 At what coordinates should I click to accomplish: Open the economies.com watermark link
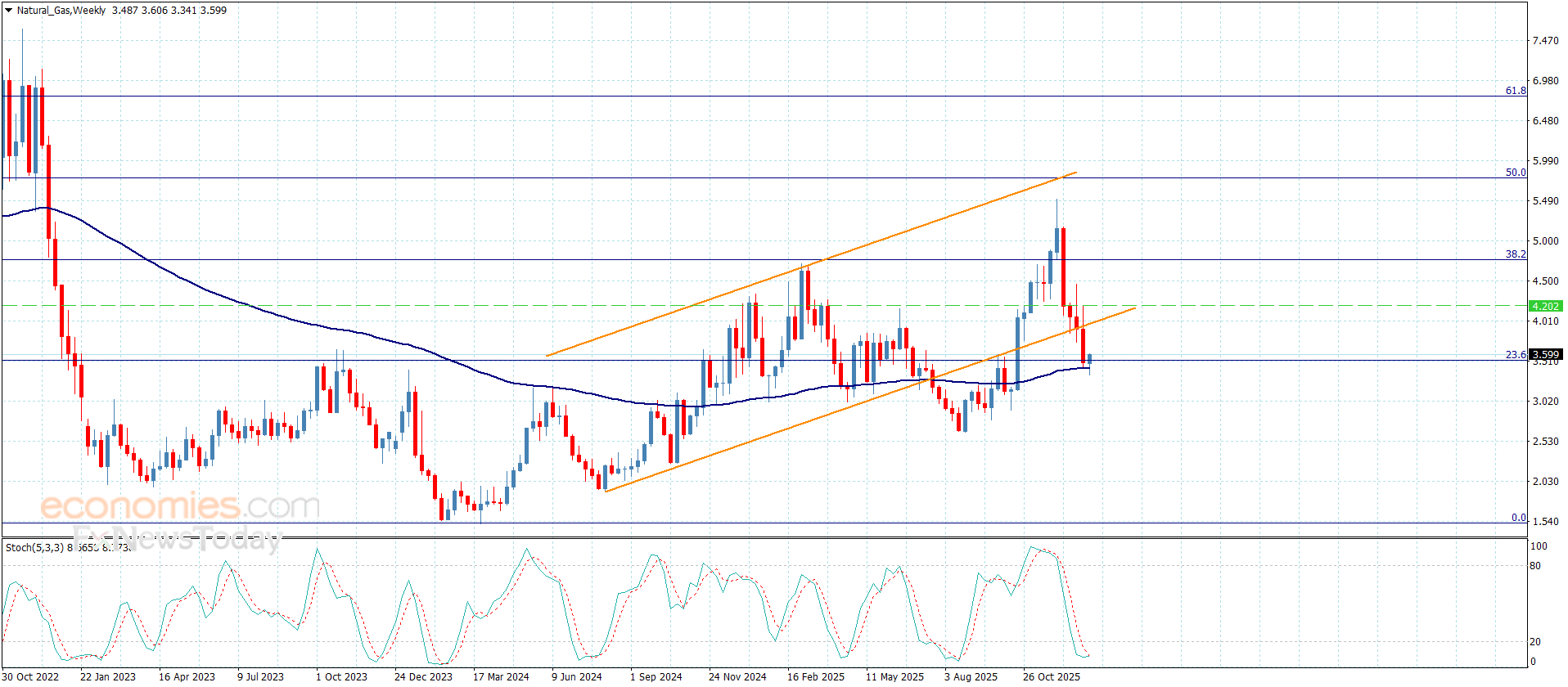coord(179,506)
